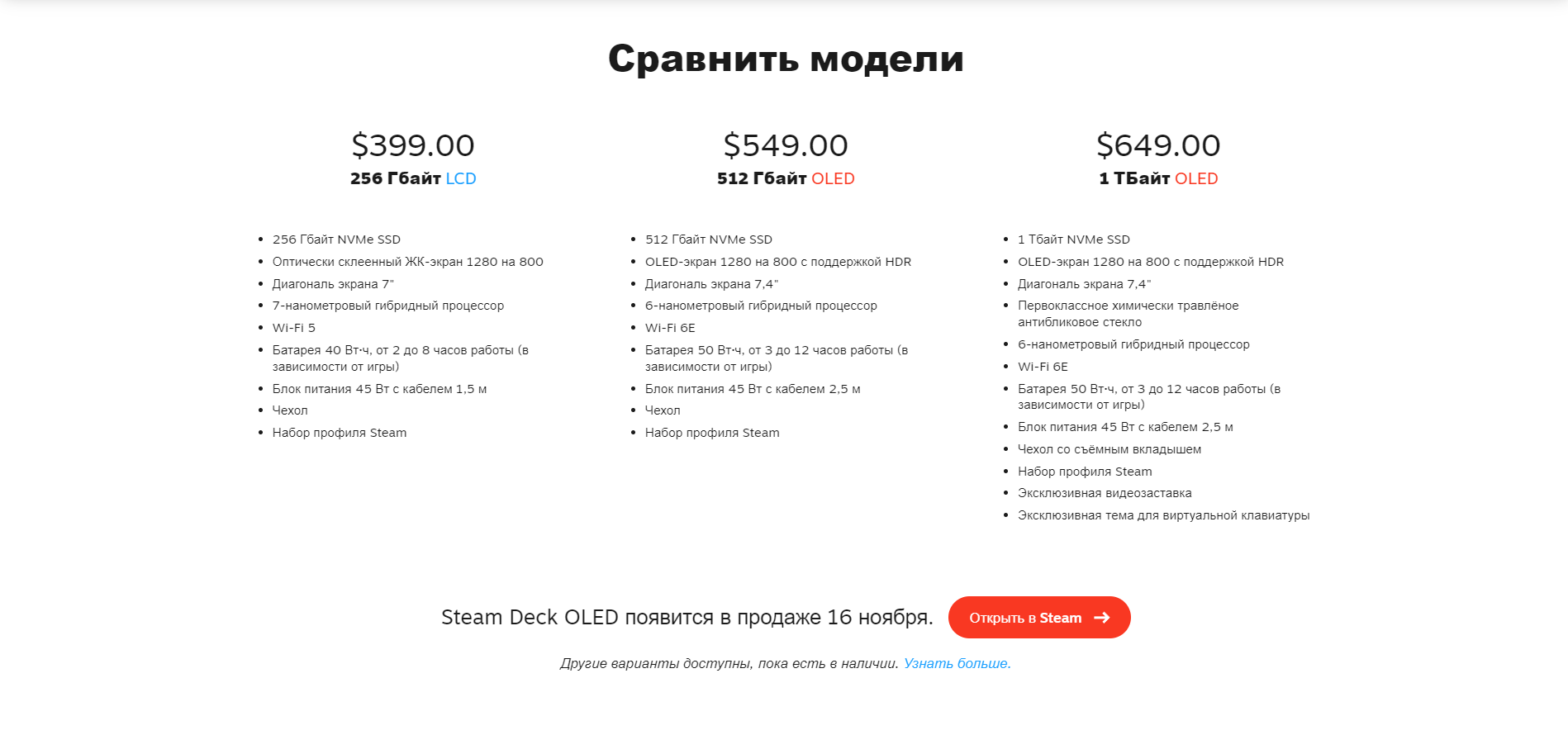Image resolution: width=1568 pixels, height=735 pixels.
Task: Click the "512 Гбайт OLED" model title
Action: 786,178
